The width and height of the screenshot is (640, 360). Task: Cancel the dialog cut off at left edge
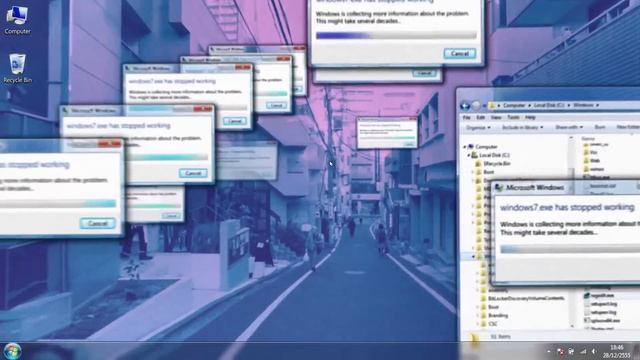click(98, 223)
